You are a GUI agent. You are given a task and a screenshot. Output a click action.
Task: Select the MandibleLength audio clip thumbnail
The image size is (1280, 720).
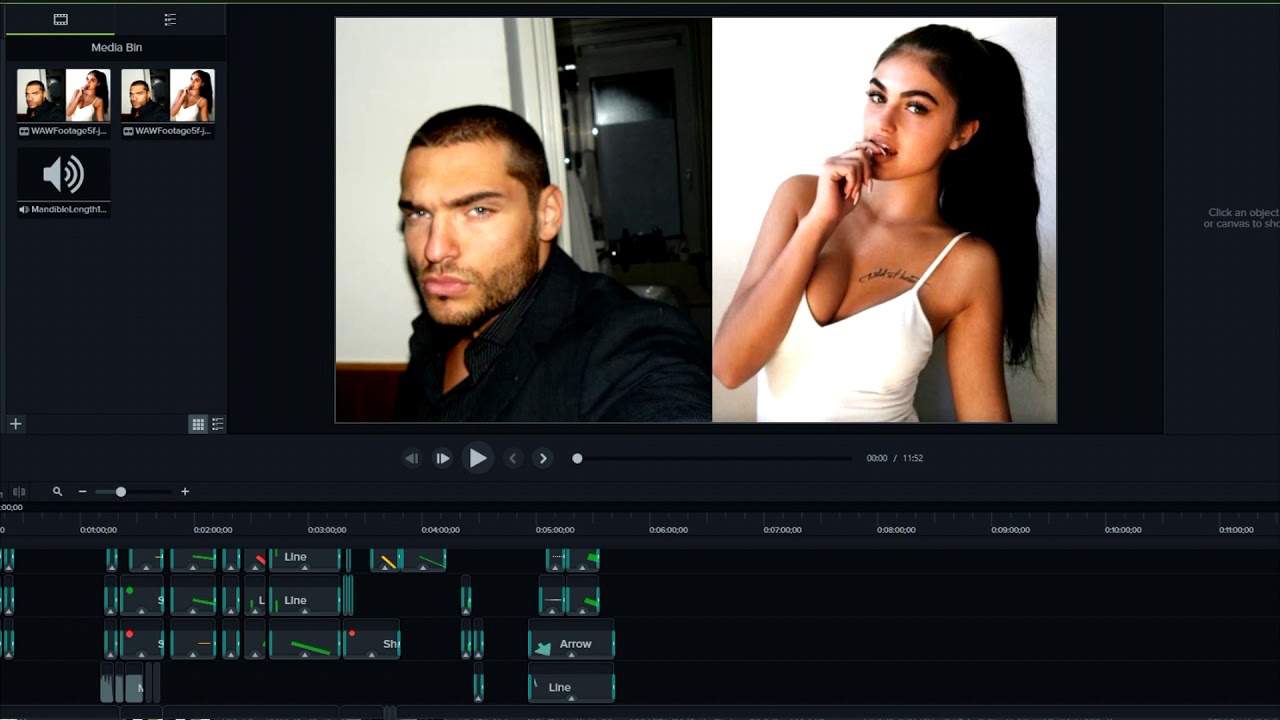(63, 175)
